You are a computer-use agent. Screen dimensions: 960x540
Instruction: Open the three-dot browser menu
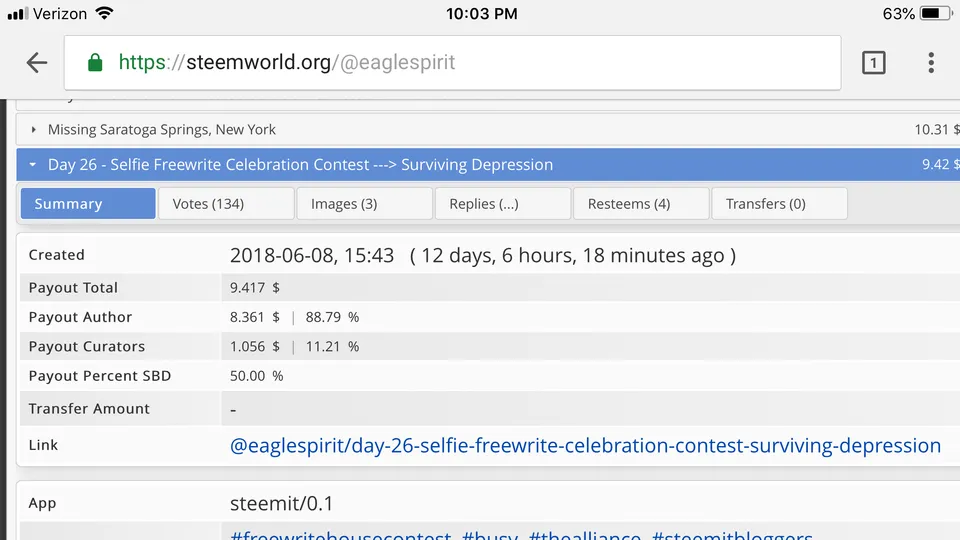tap(931, 62)
